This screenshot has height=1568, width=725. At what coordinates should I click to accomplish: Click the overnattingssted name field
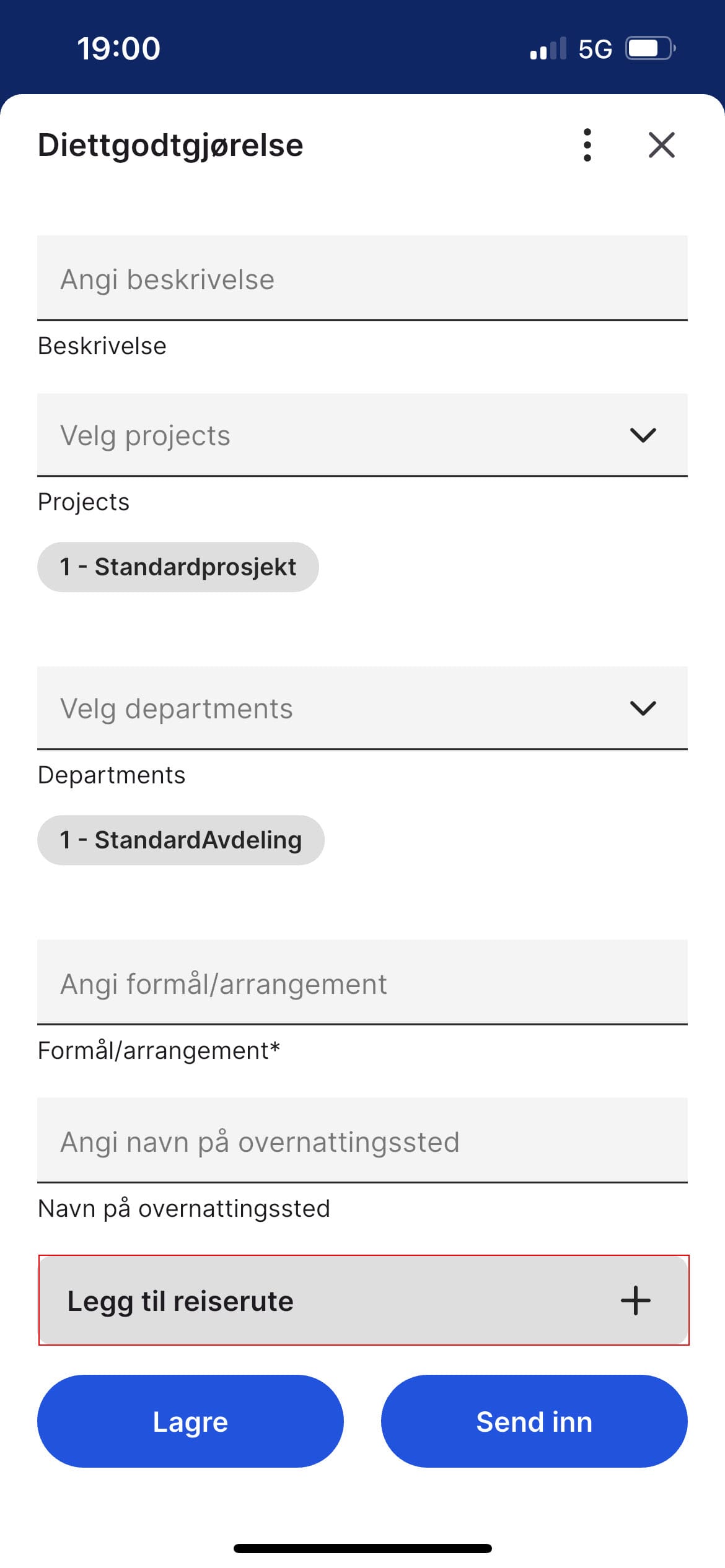pos(310,1141)
